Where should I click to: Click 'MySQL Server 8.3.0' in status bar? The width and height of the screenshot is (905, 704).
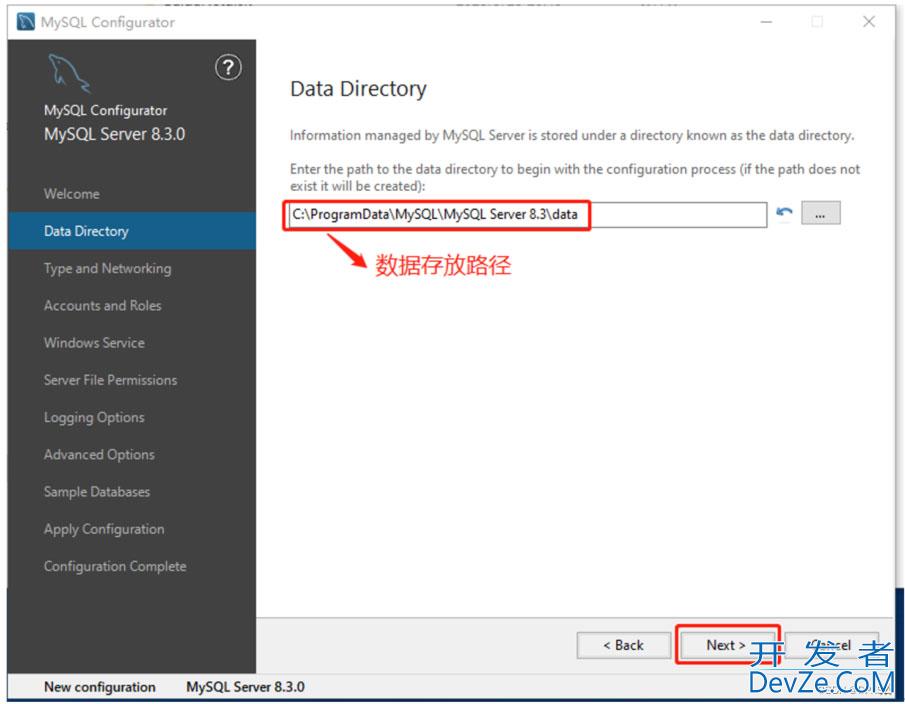[245, 687]
